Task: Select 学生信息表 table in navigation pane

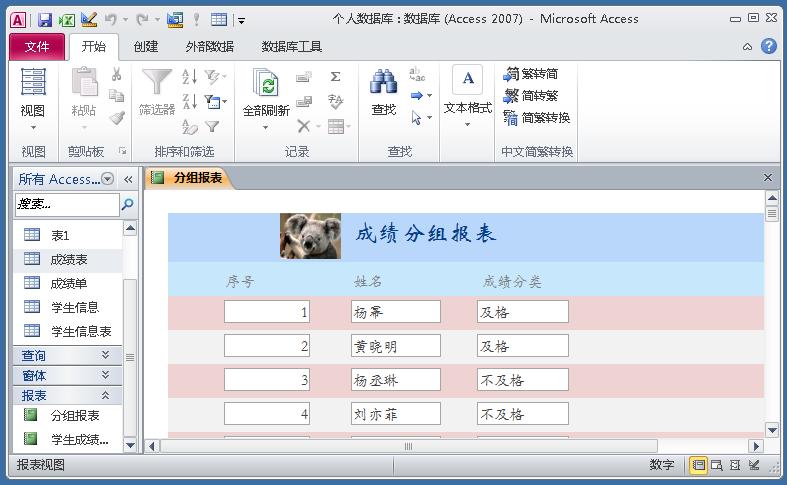Action: pos(68,331)
